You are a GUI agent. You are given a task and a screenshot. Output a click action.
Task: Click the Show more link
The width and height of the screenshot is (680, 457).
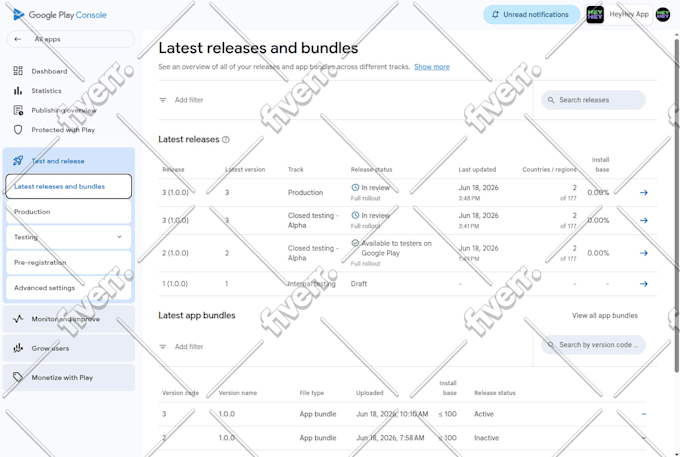pyautogui.click(x=432, y=67)
